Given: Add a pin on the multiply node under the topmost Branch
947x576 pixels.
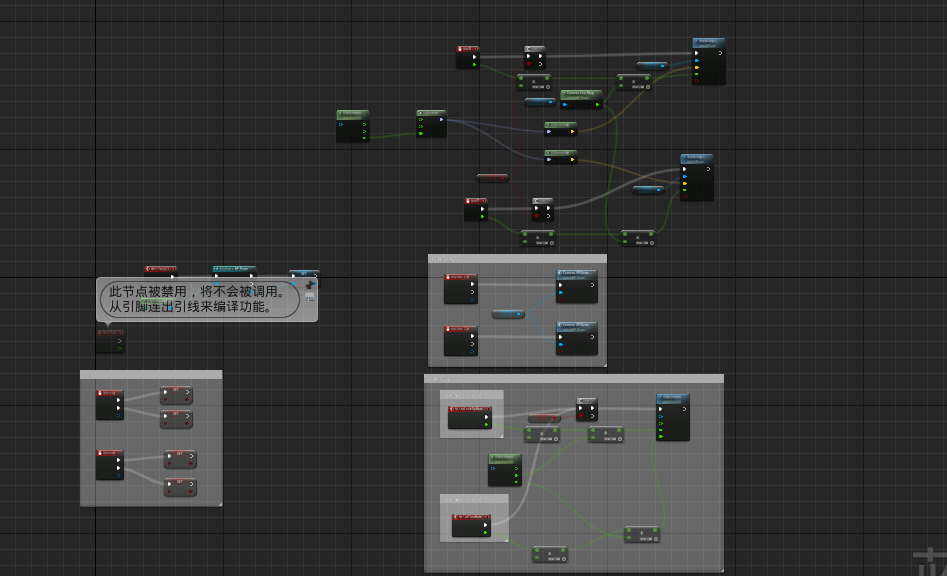Looking at the screenshot, I should [549, 86].
